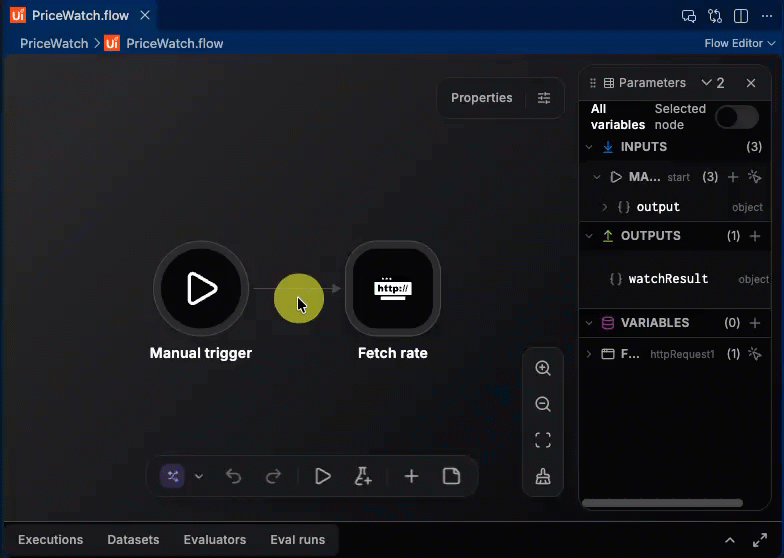The height and width of the screenshot is (558, 784).
Task: Add a new node with plus
Action: 411,476
